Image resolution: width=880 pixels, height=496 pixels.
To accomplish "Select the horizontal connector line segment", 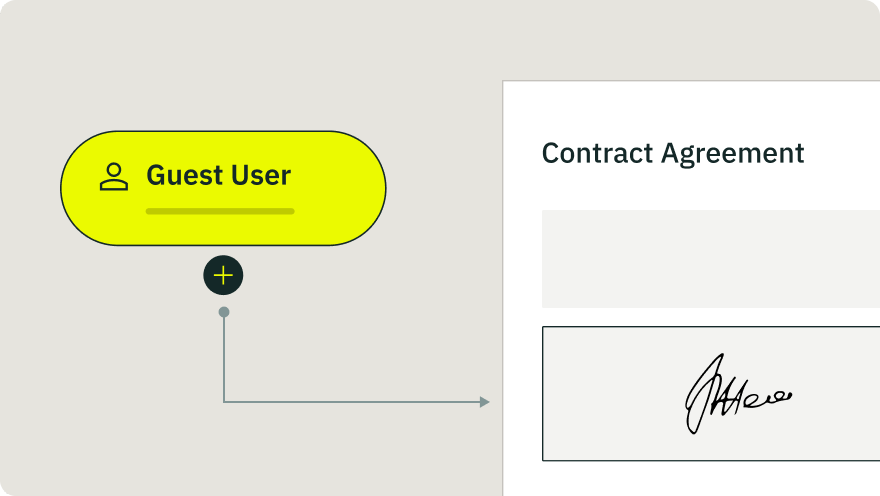I will tap(352, 402).
